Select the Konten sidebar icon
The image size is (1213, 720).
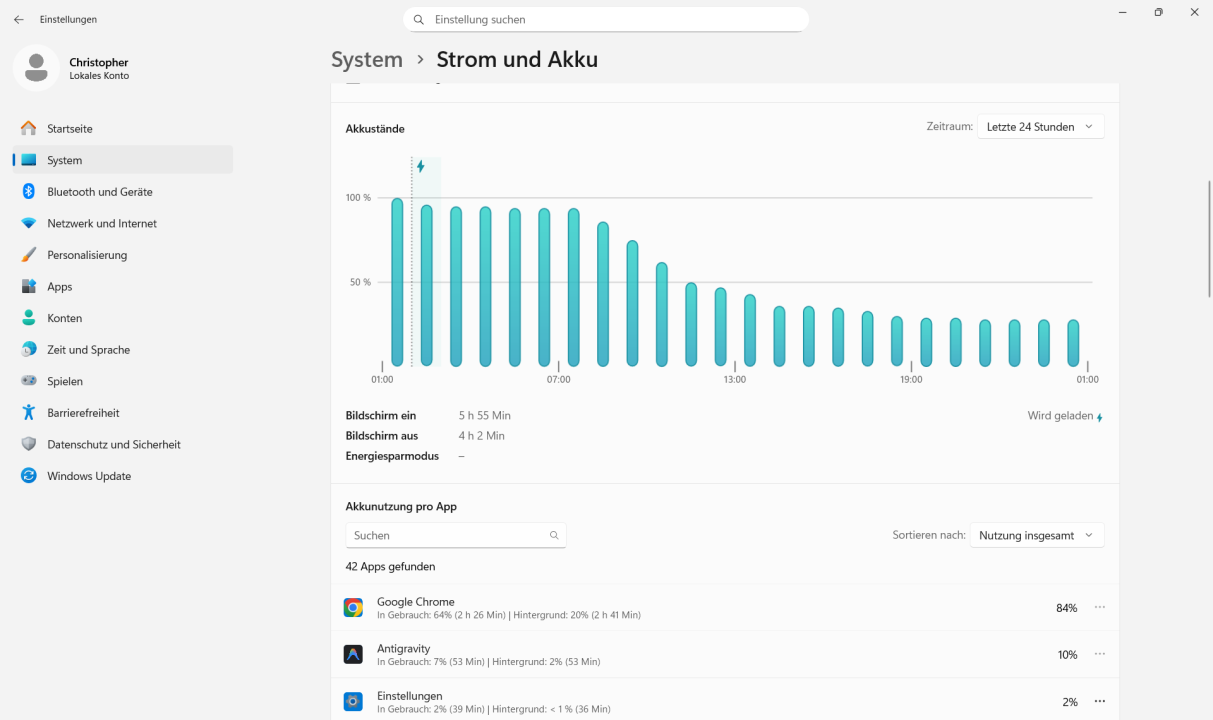(x=29, y=318)
